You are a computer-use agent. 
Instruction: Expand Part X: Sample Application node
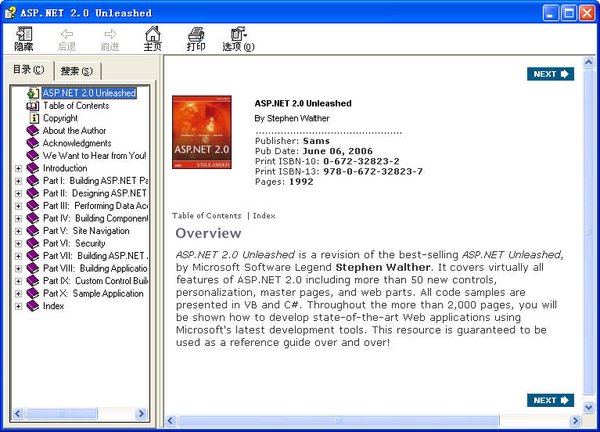click(18, 294)
